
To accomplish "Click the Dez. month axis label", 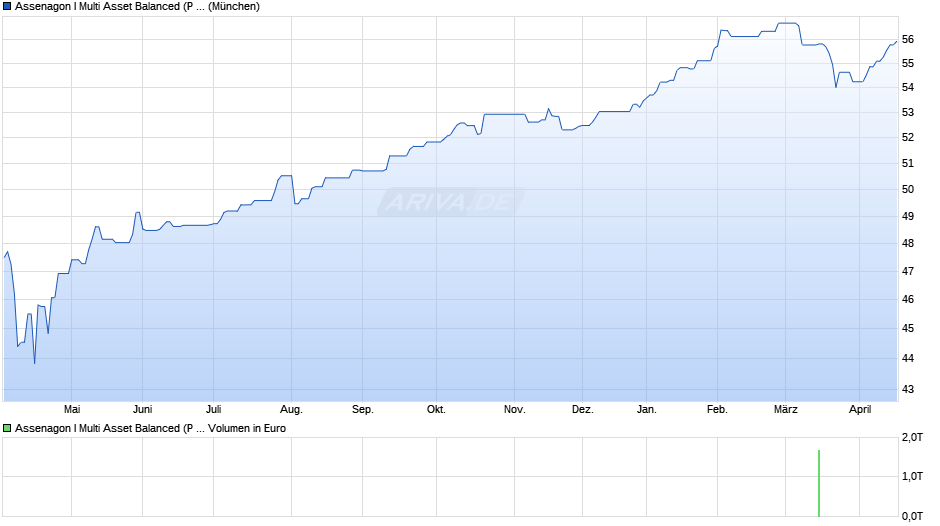I will [x=583, y=409].
